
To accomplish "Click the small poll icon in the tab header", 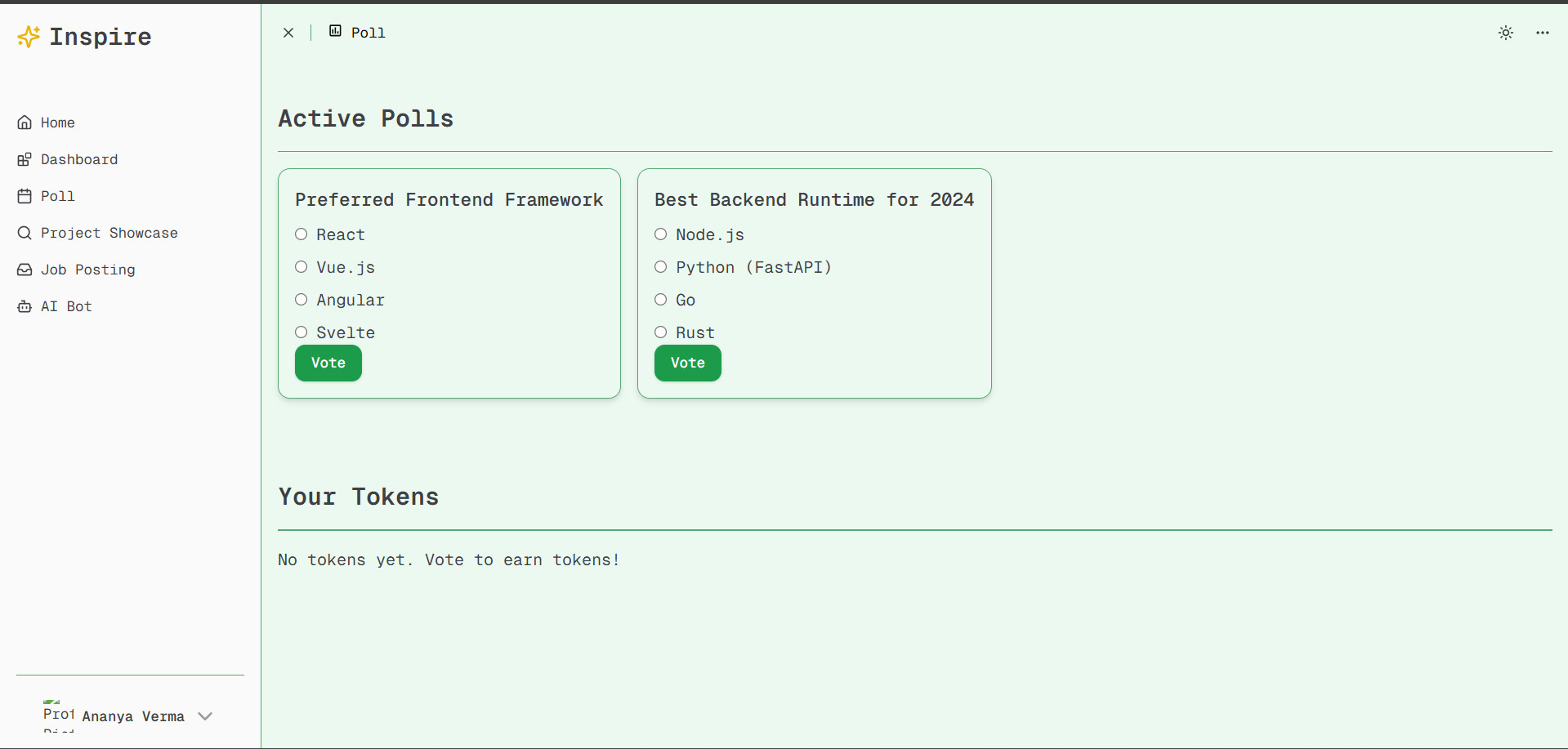I will (336, 31).
